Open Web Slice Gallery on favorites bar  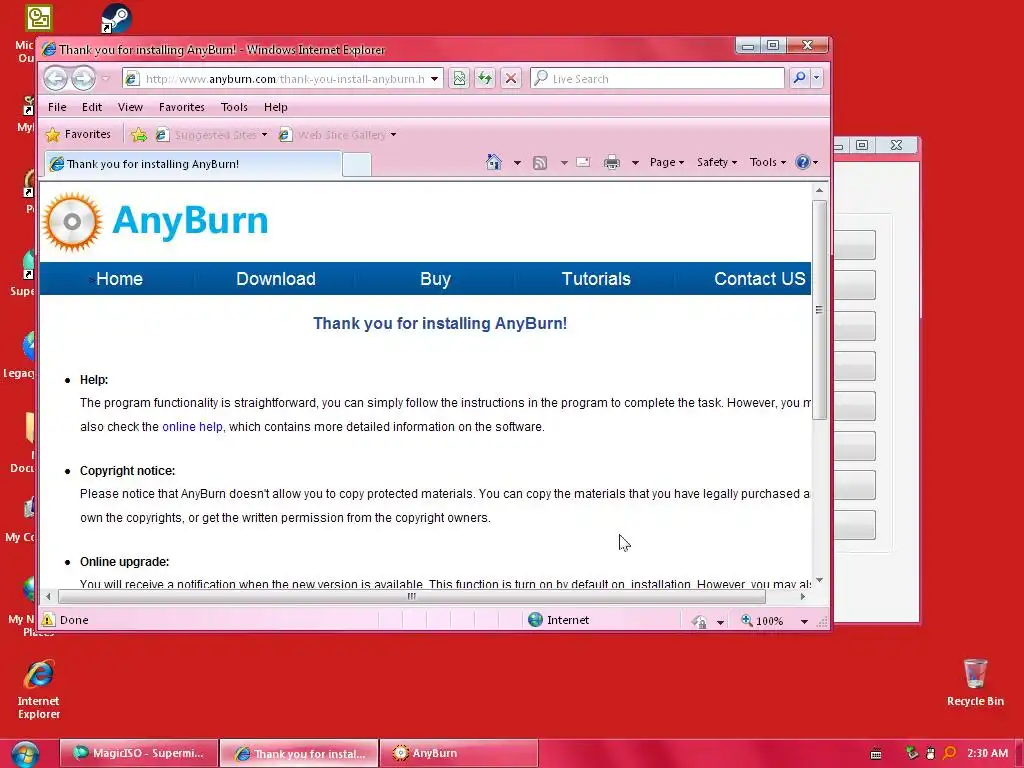click(337, 135)
